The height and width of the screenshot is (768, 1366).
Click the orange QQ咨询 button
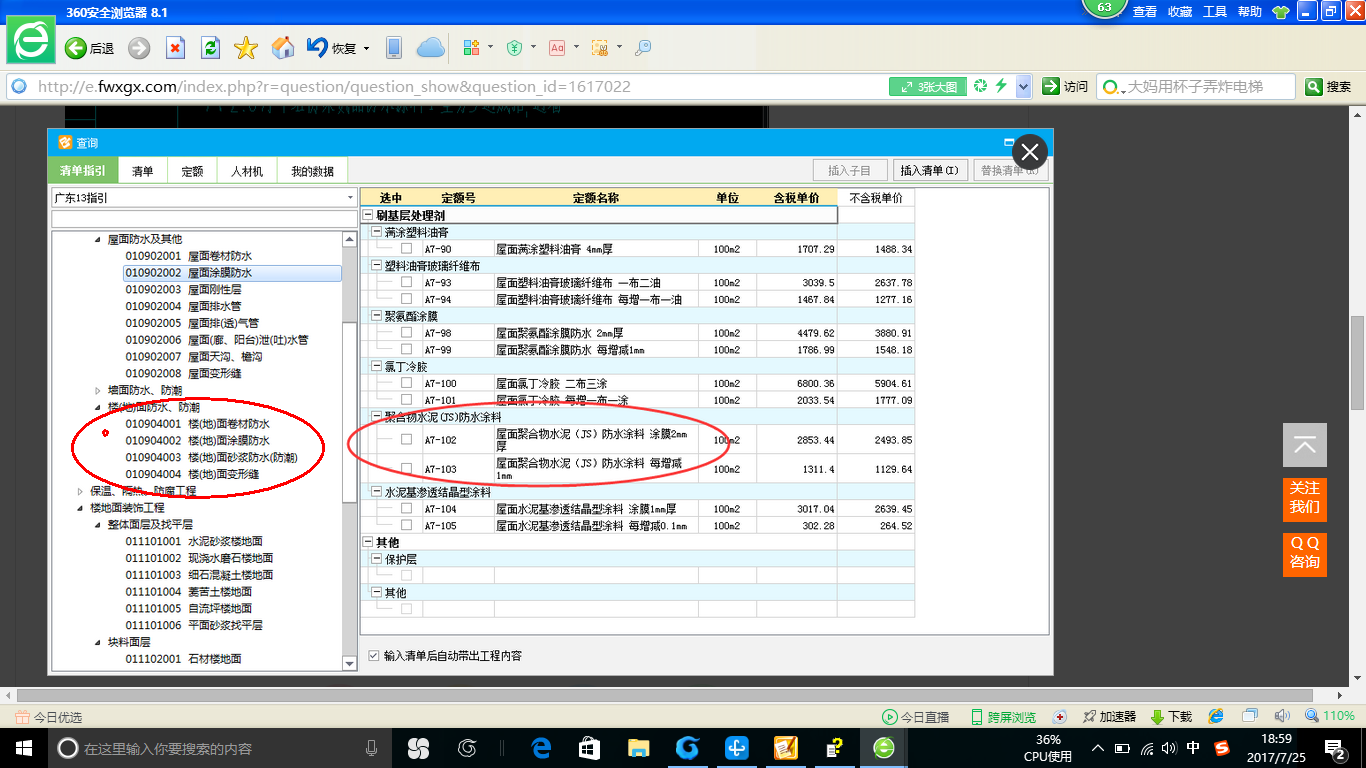(x=1304, y=554)
